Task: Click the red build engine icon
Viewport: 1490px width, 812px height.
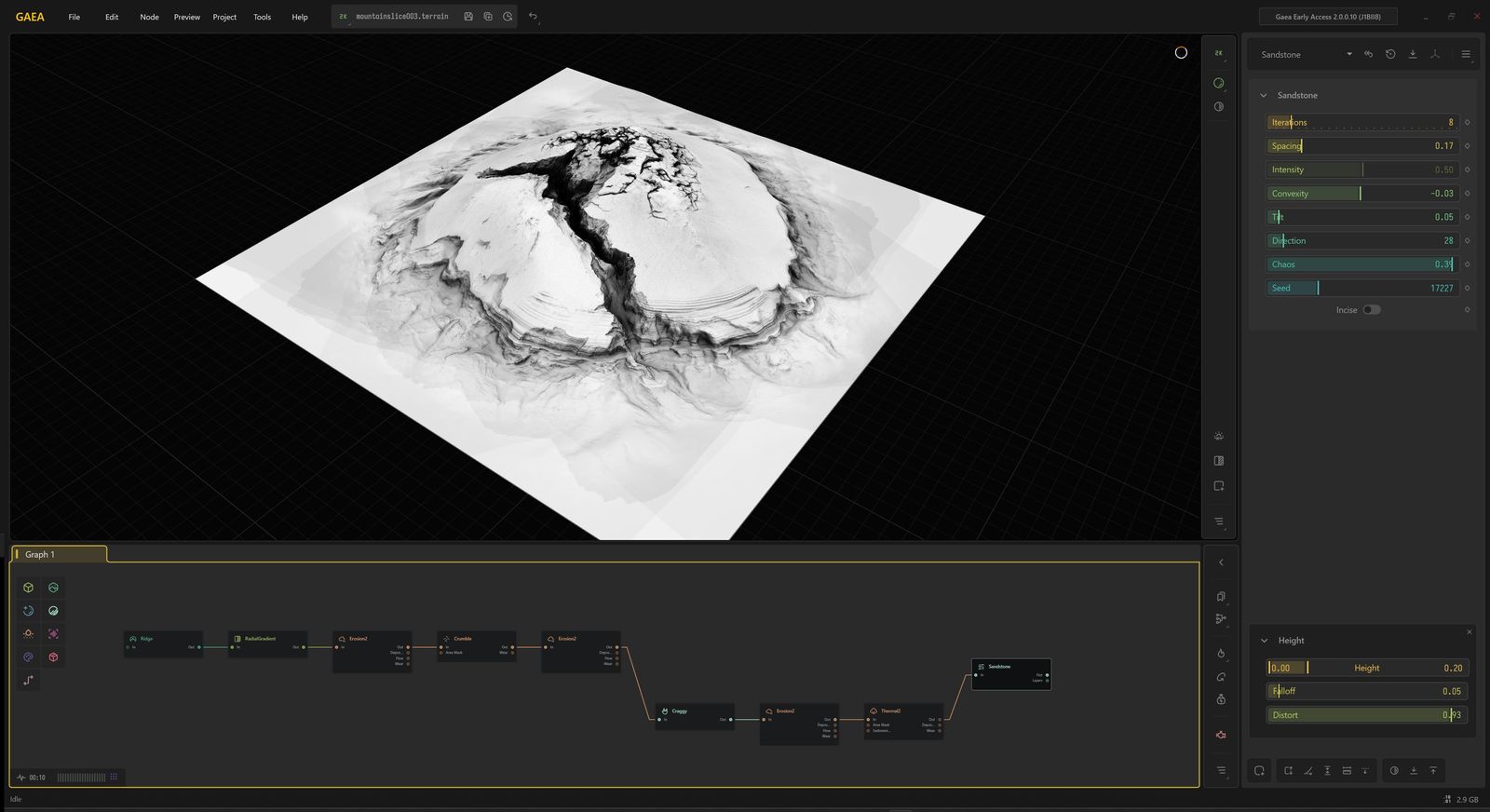Action: pos(1221,735)
